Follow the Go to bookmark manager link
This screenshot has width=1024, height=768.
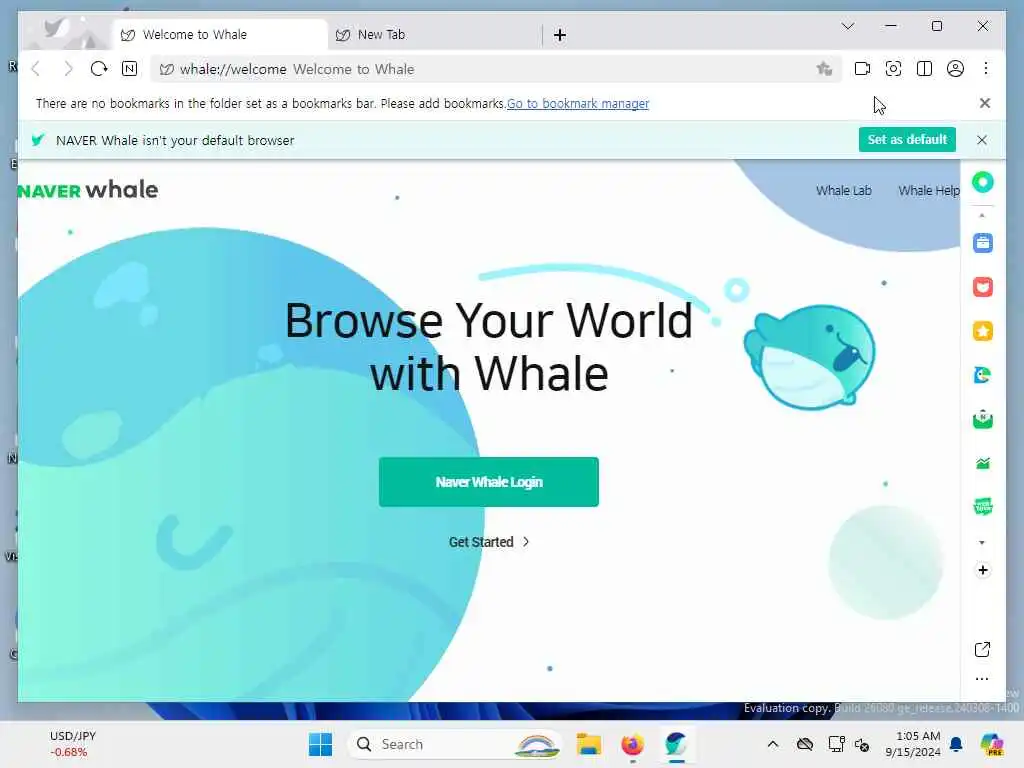578,103
